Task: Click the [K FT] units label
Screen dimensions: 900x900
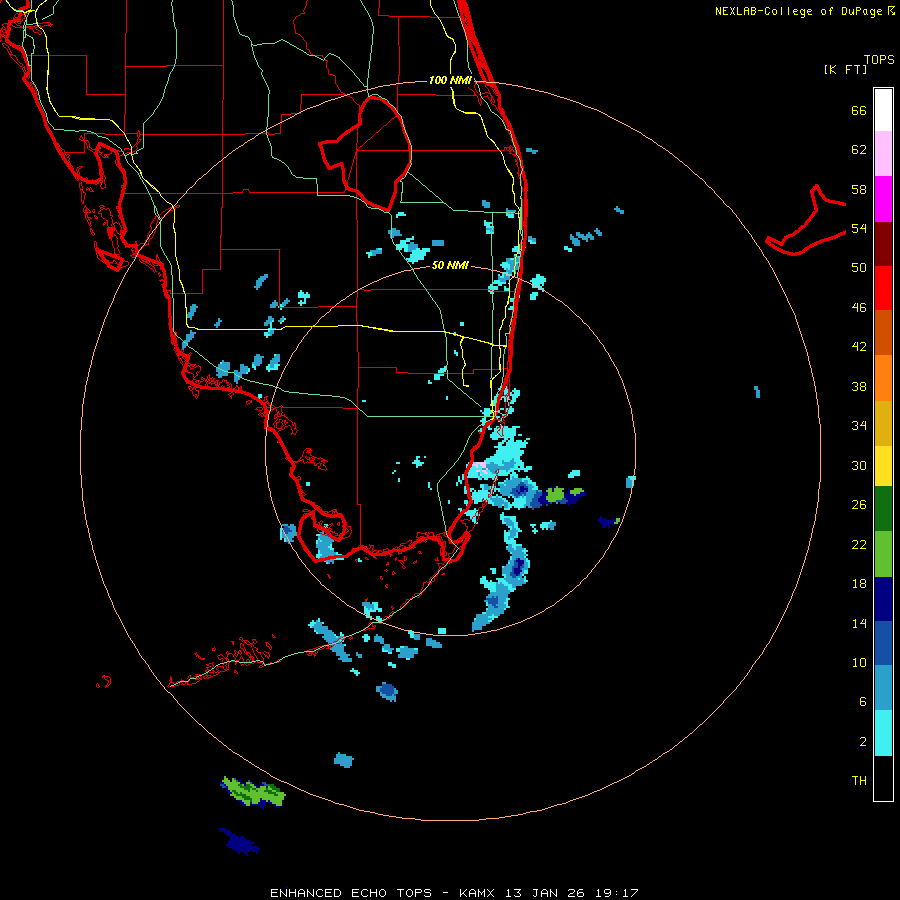Action: (845, 69)
